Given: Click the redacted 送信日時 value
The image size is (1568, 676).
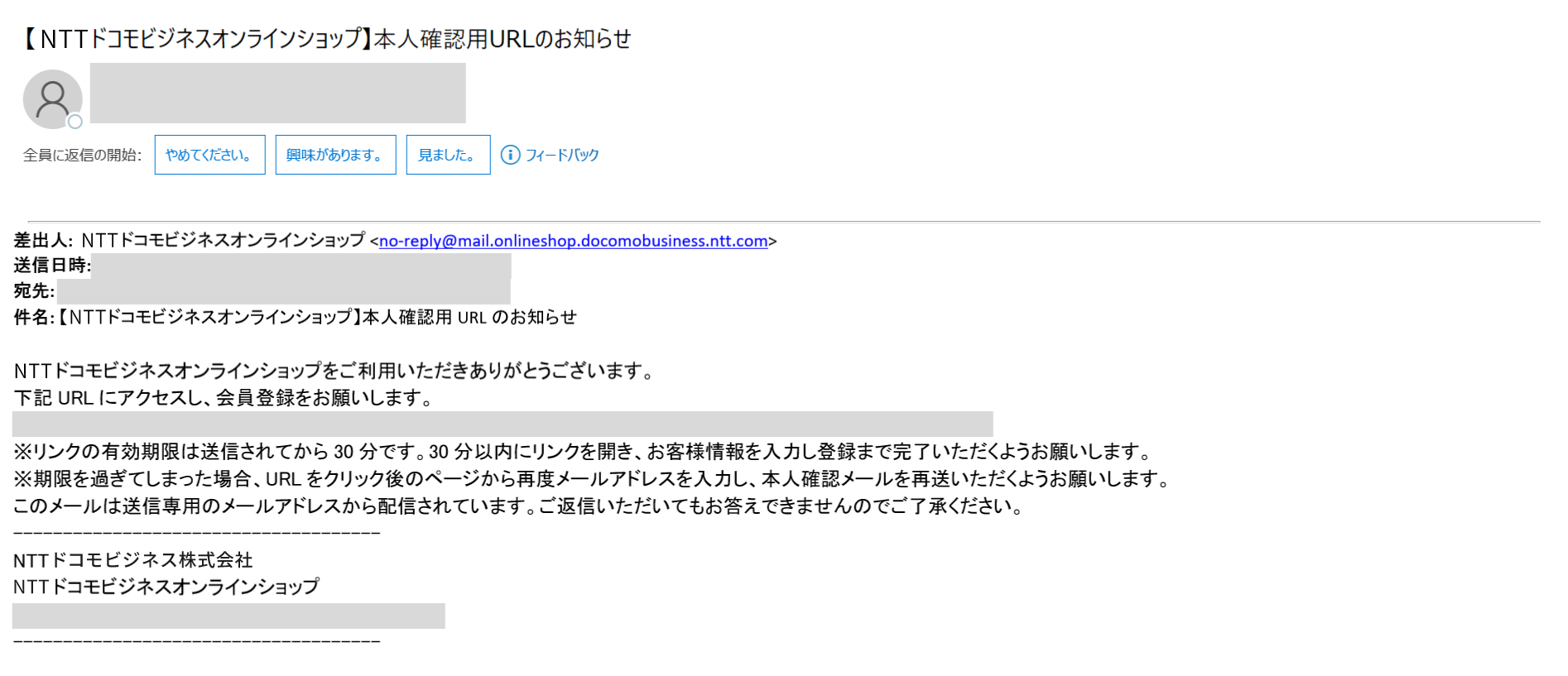Looking at the screenshot, I should (301, 266).
